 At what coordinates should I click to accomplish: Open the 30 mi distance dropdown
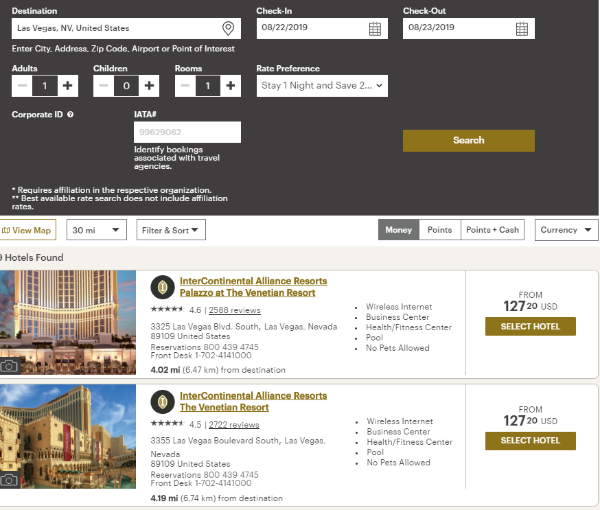point(96,230)
